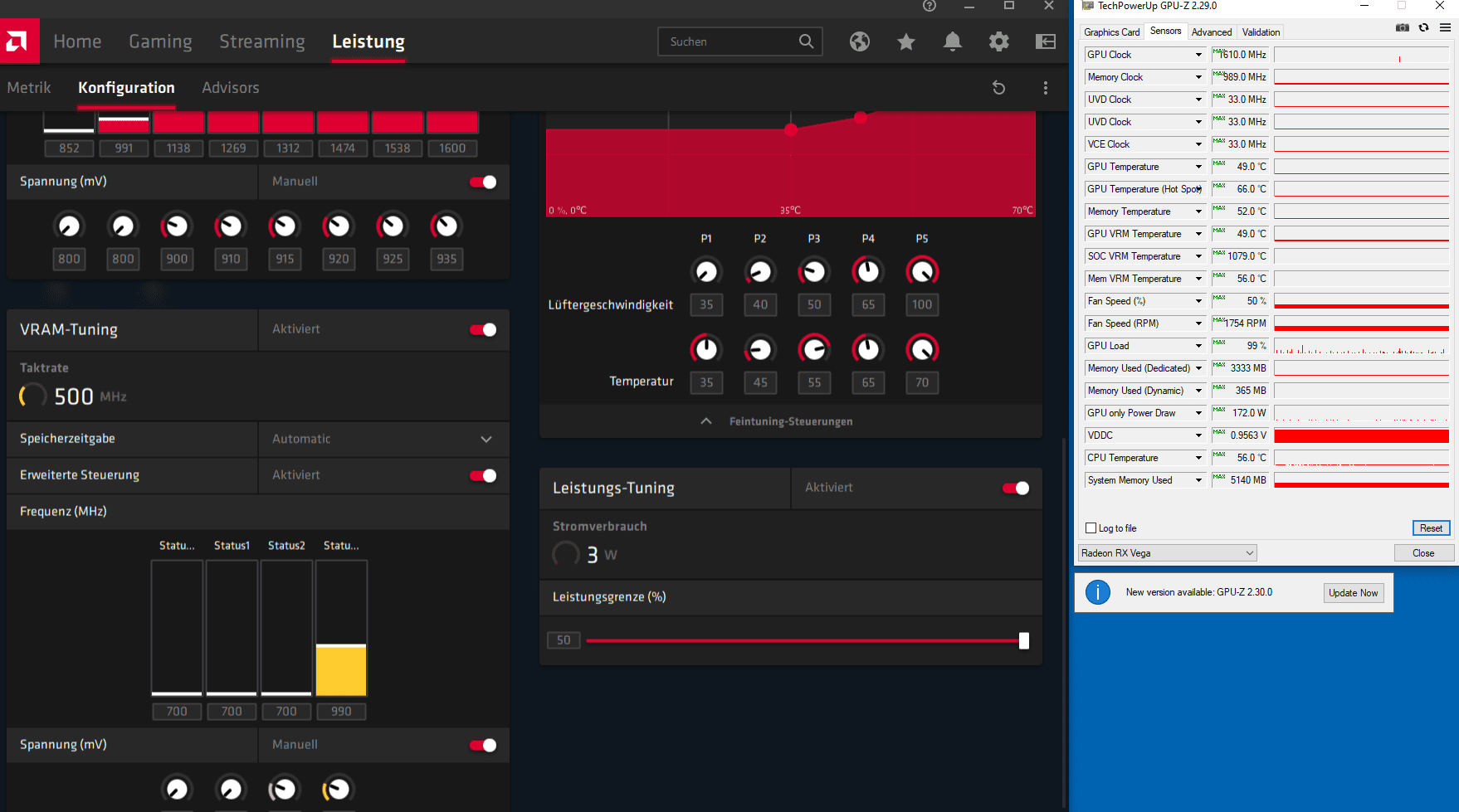Toggle Leistungs-Tuning Aktiviert switch

point(1016,488)
